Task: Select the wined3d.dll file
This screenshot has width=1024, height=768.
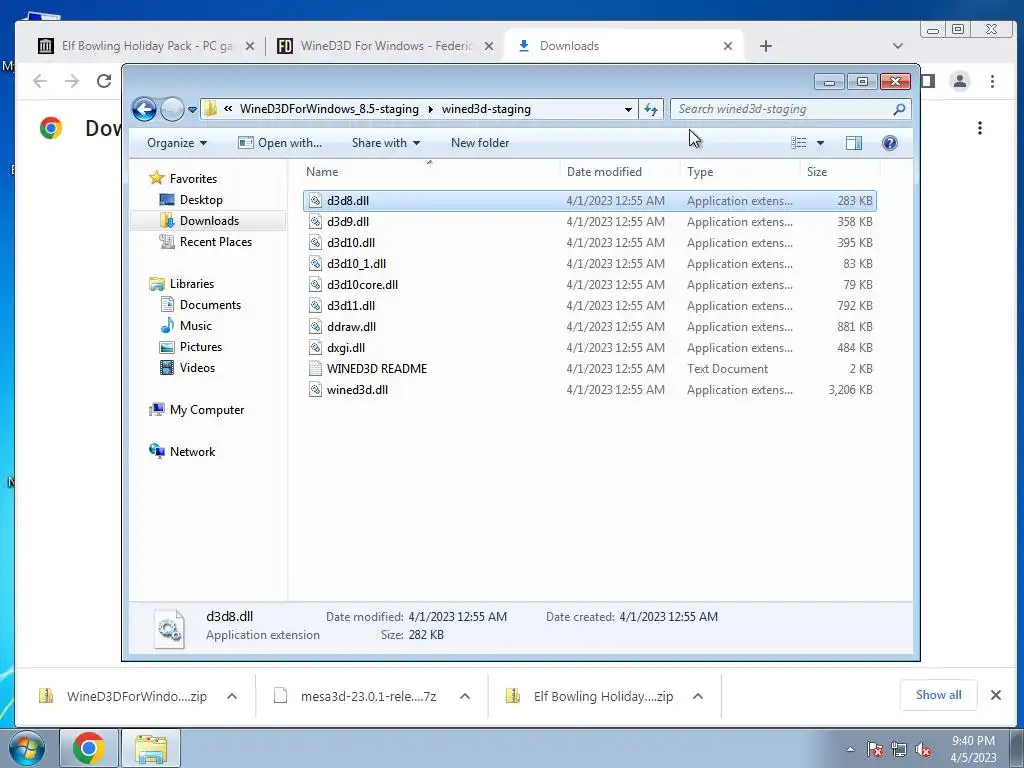Action: 590,389
